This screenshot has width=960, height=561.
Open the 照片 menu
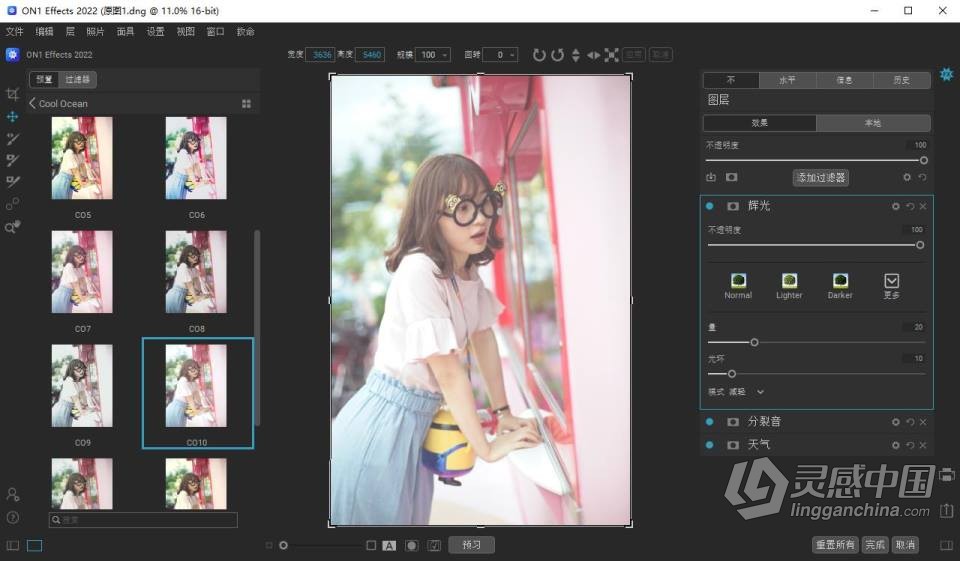point(95,32)
